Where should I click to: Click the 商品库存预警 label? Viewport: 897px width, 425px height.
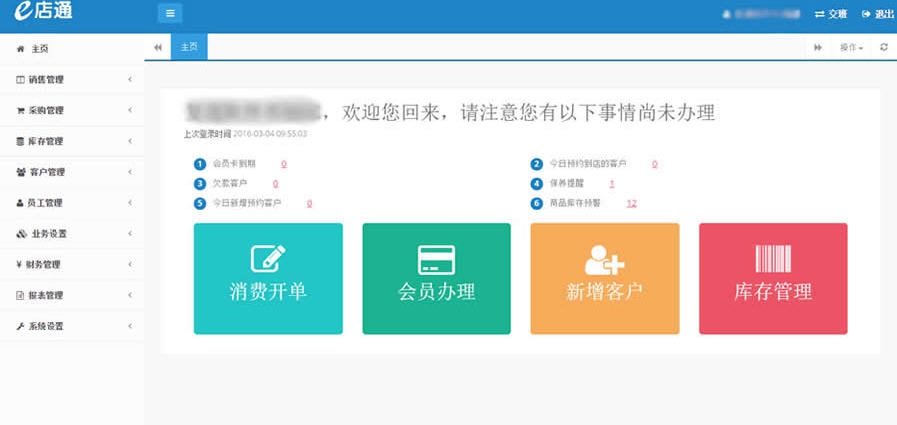(575, 203)
